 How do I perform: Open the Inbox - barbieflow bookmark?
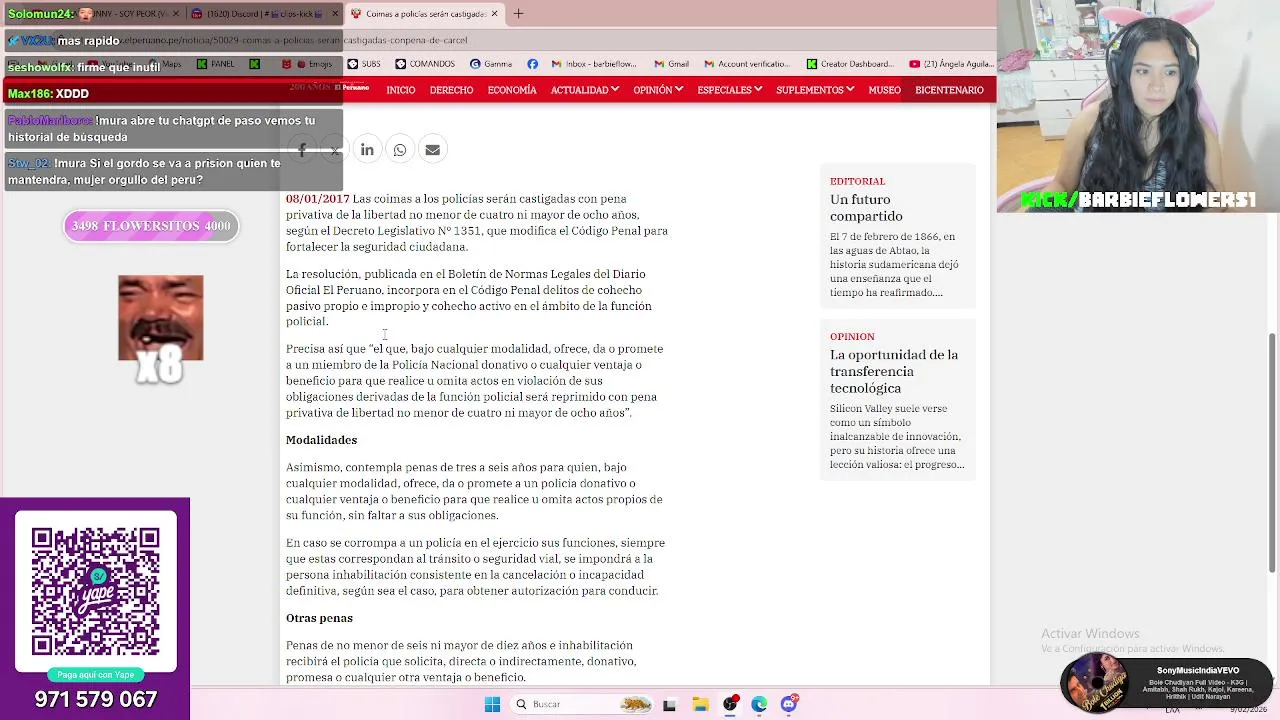[x=594, y=64]
